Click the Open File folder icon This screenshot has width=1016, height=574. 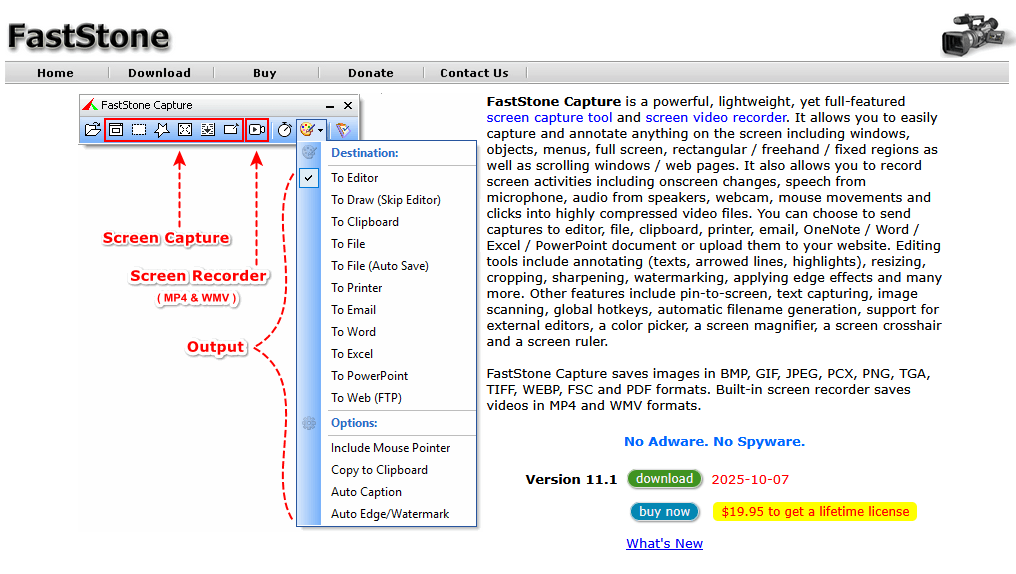tap(92, 129)
